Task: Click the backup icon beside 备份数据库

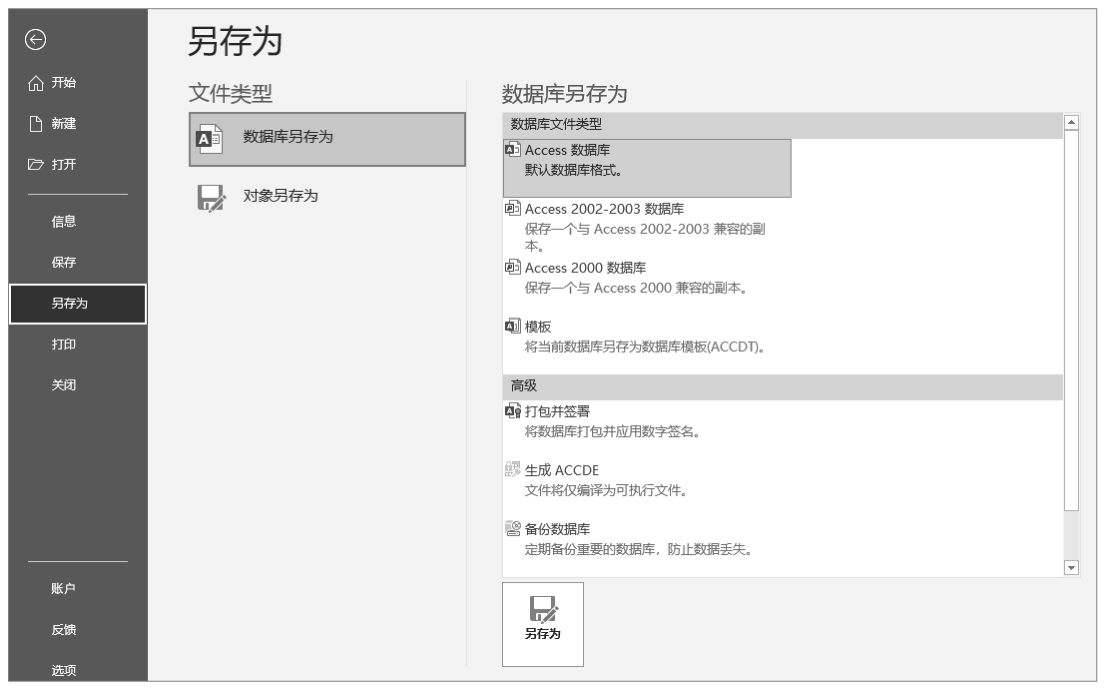Action: (x=513, y=528)
